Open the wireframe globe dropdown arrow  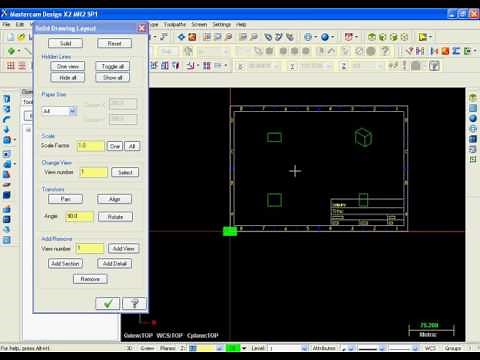point(315,37)
